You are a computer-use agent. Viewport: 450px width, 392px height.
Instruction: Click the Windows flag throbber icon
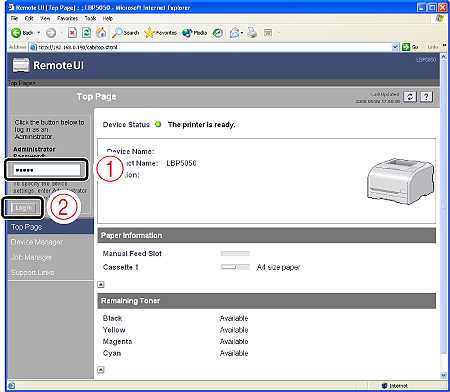point(440,19)
